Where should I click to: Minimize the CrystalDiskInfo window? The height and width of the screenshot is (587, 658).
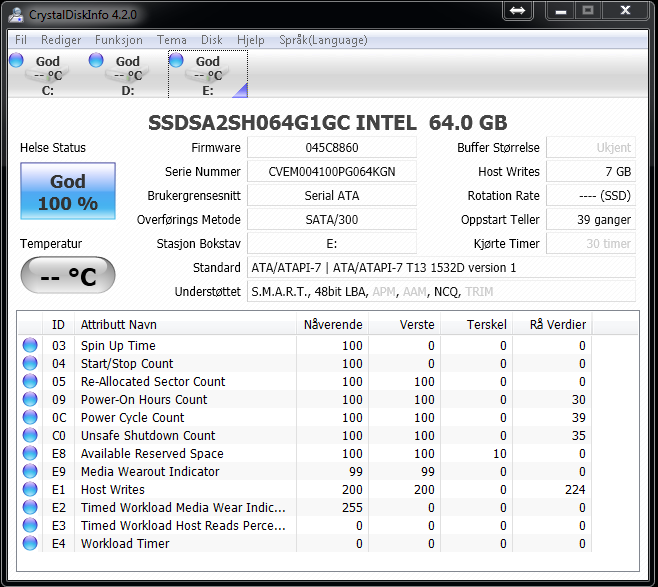561,10
